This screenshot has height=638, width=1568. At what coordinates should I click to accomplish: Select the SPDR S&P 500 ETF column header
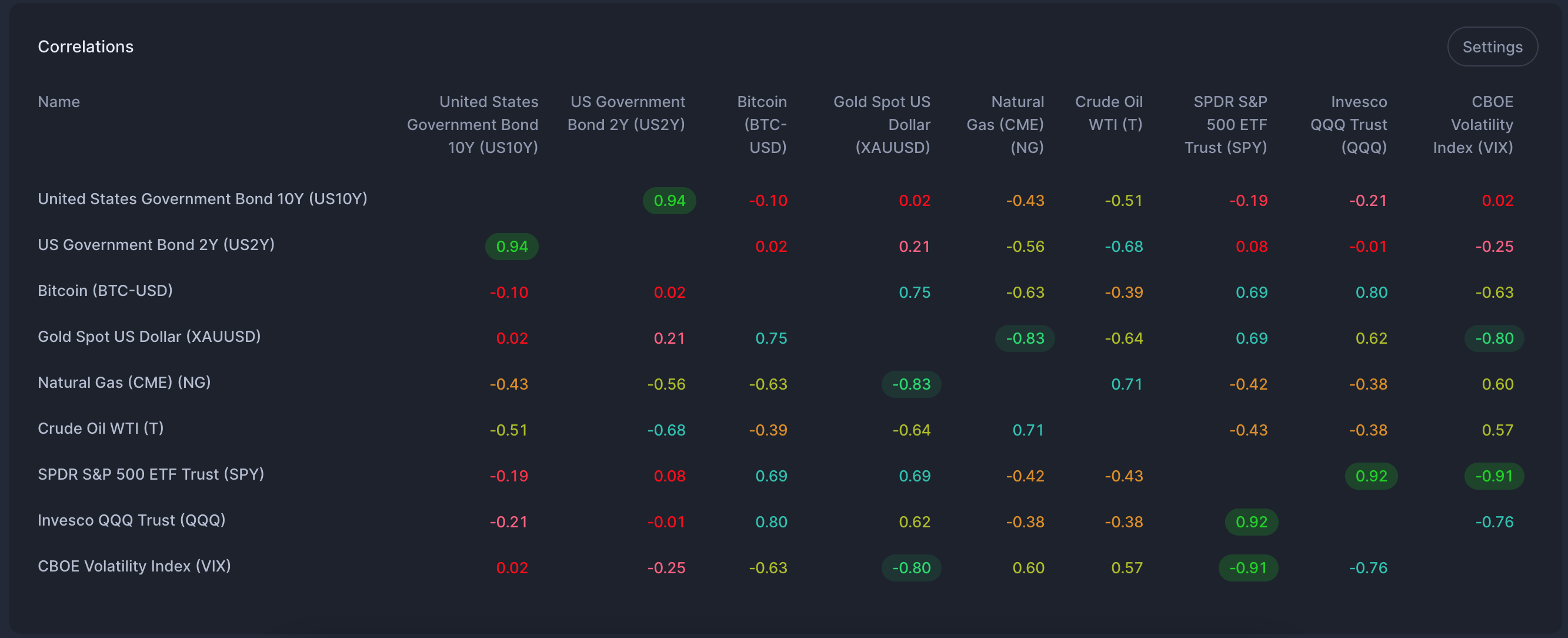point(1226,124)
